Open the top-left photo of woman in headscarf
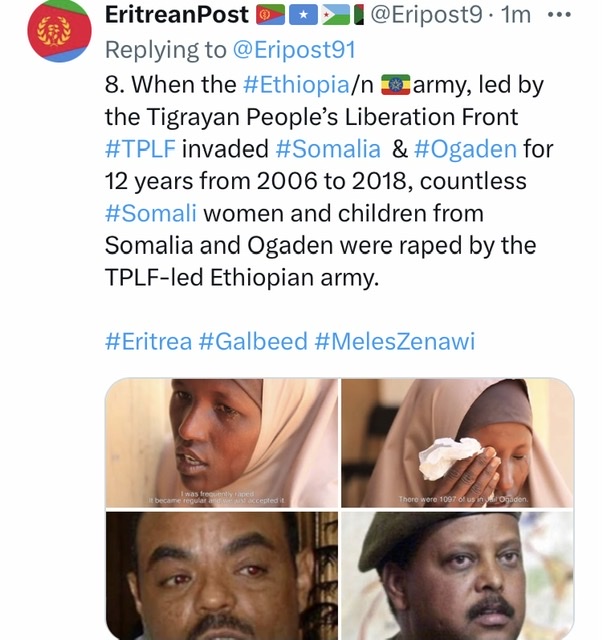 (221, 443)
